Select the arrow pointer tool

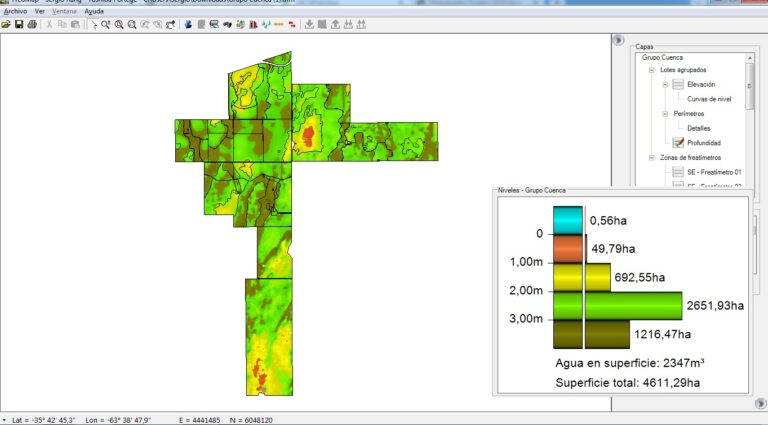point(93,24)
